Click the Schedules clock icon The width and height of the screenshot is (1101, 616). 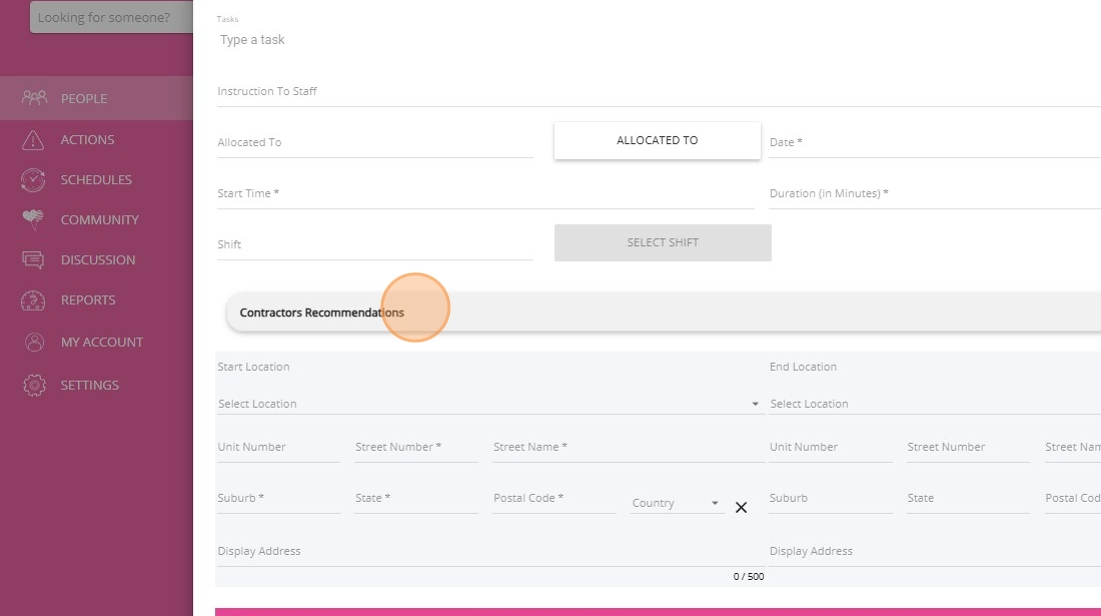[x=34, y=180]
